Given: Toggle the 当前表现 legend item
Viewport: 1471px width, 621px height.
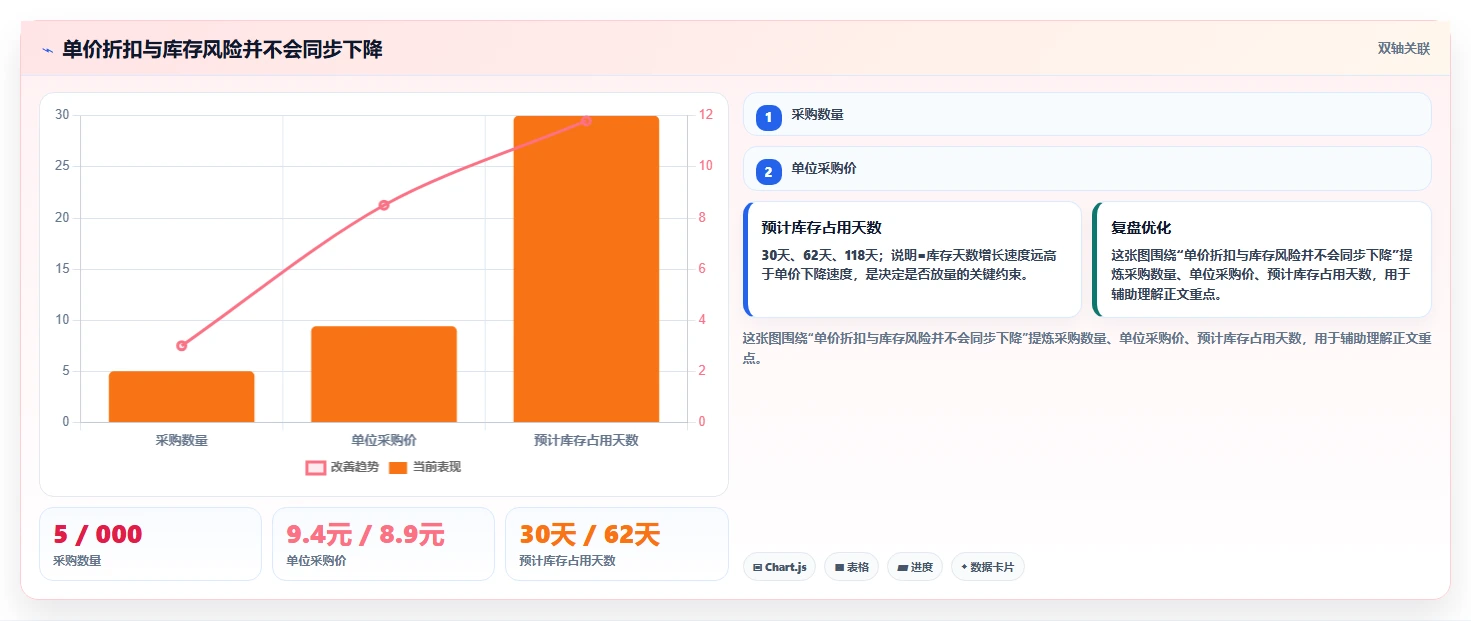Looking at the screenshot, I should coord(424,467).
